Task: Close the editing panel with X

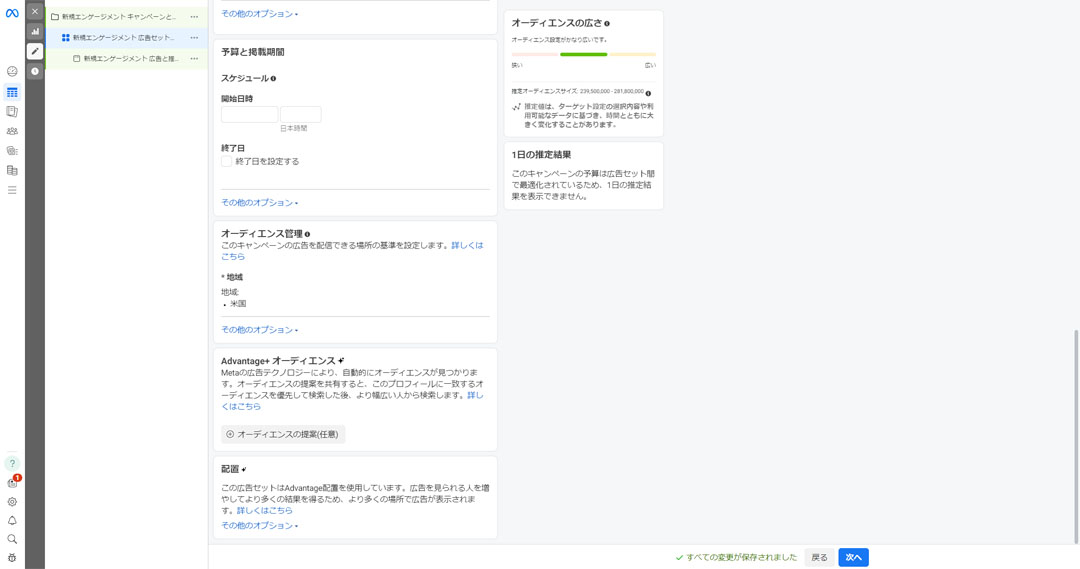Action: coord(35,11)
